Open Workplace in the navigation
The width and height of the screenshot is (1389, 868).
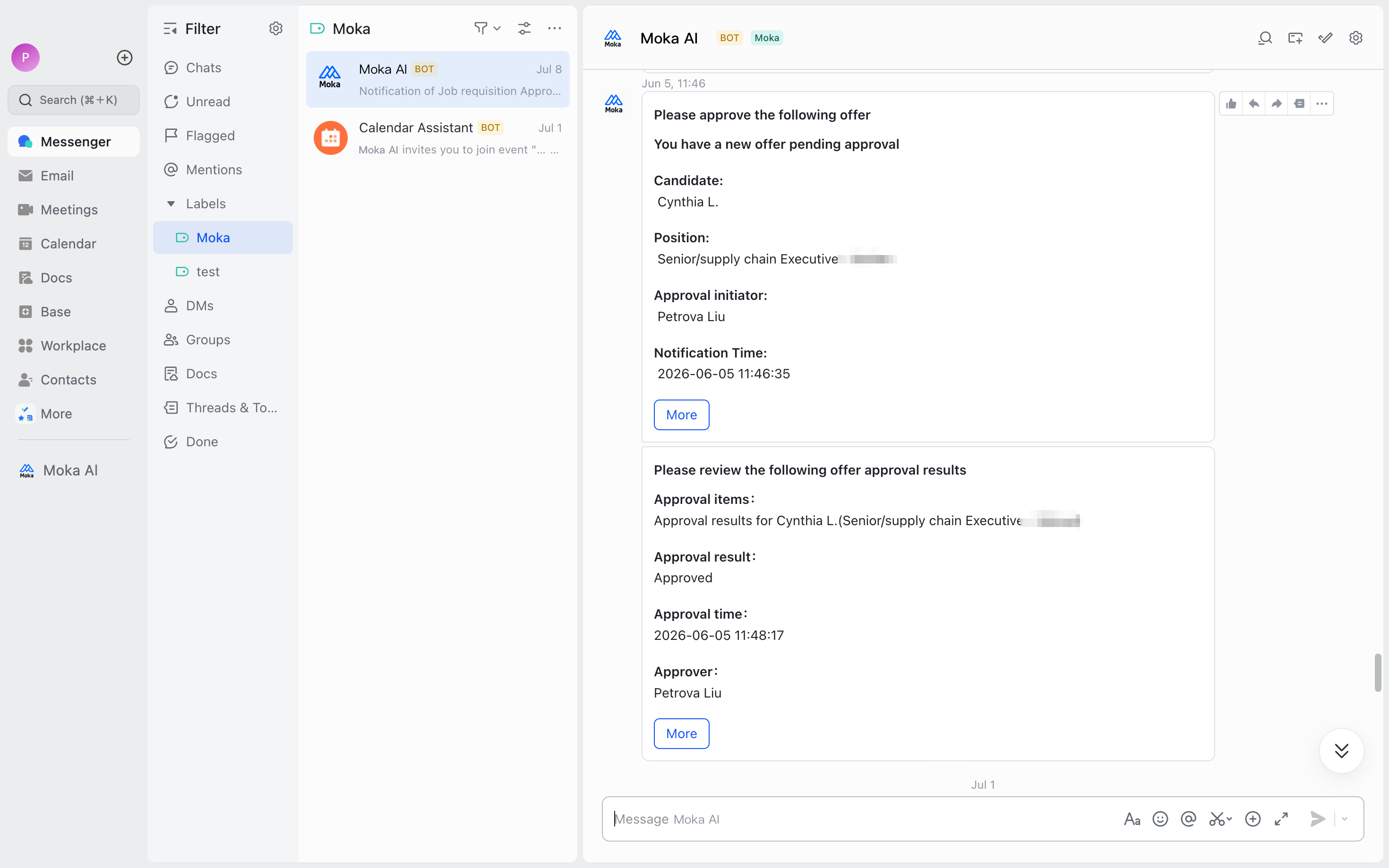(x=74, y=346)
